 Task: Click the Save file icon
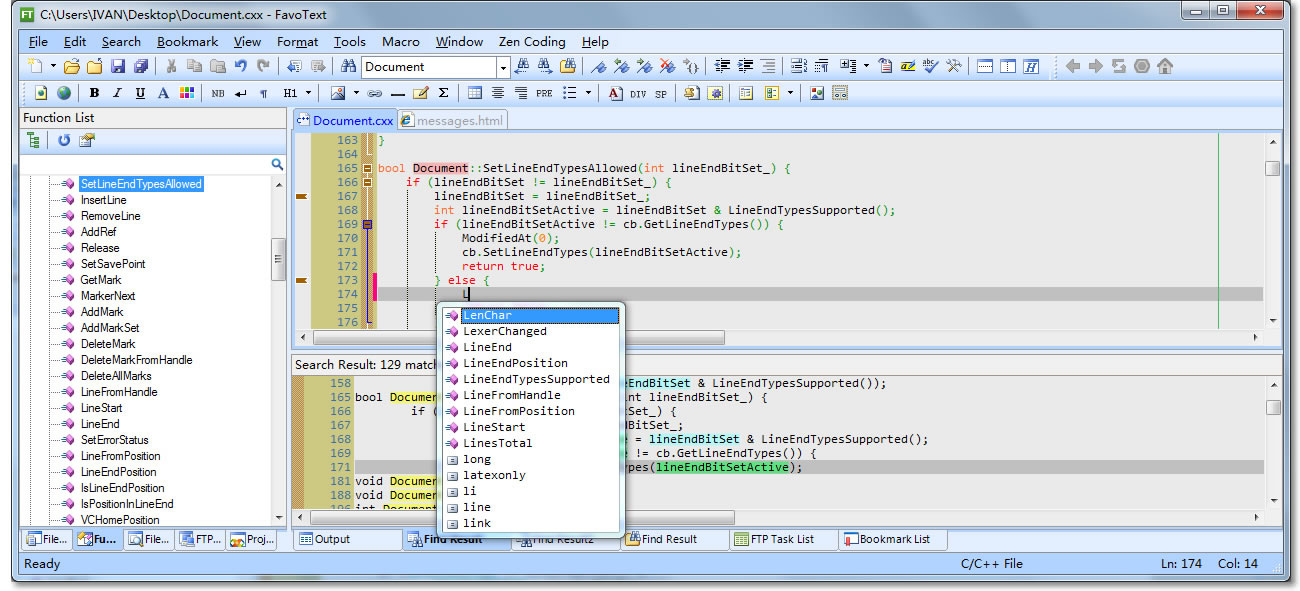click(x=118, y=67)
